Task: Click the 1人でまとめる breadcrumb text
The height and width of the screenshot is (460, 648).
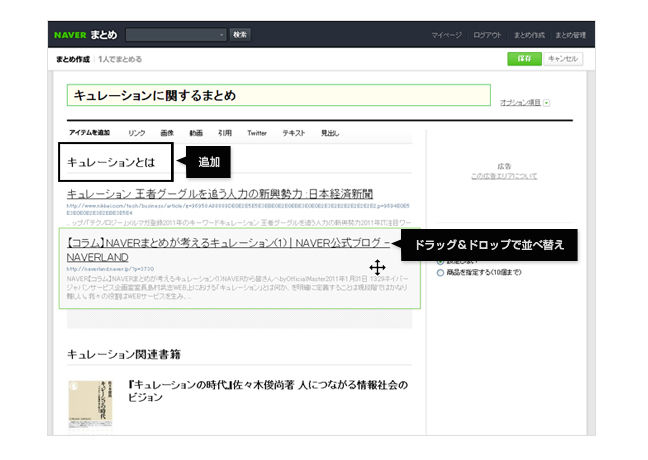Action: click(120, 59)
